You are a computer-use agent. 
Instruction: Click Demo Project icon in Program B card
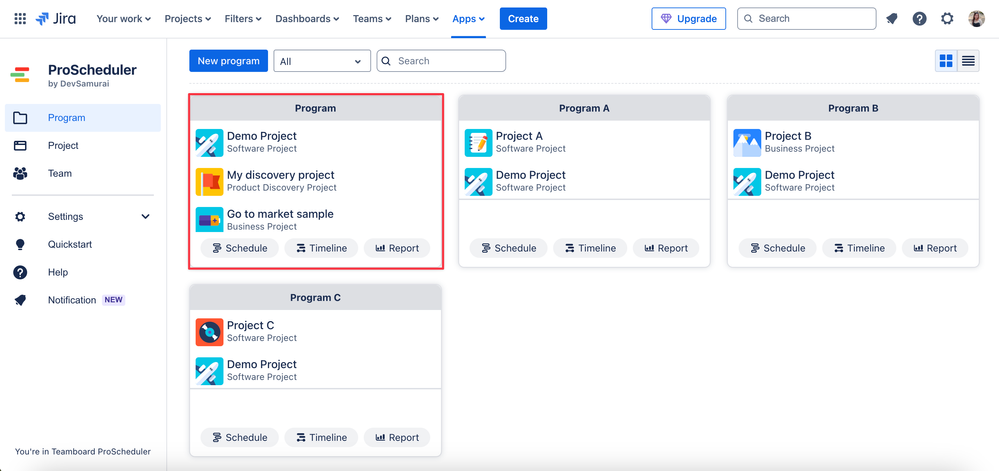[747, 181]
